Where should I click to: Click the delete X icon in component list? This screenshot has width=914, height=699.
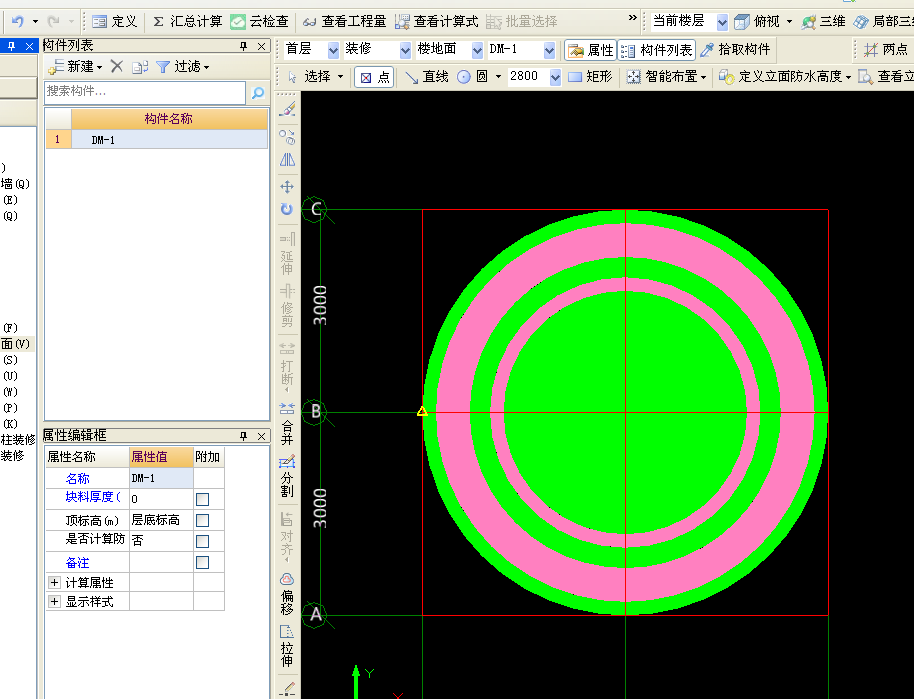click(x=117, y=66)
